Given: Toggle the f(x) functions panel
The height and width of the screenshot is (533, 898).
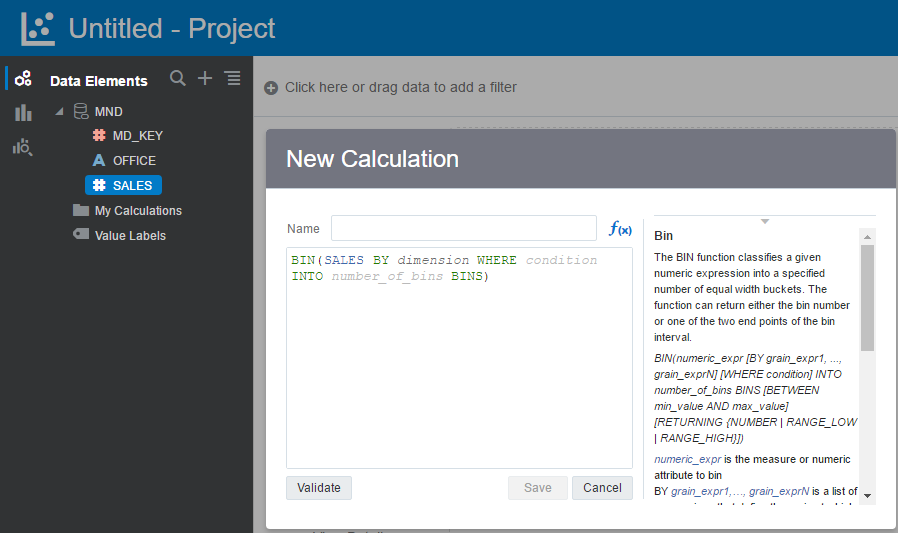Looking at the screenshot, I should [x=620, y=229].
